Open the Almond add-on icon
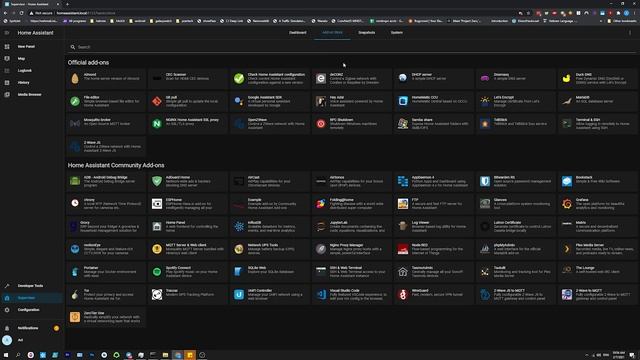640x360 pixels. point(75,78)
